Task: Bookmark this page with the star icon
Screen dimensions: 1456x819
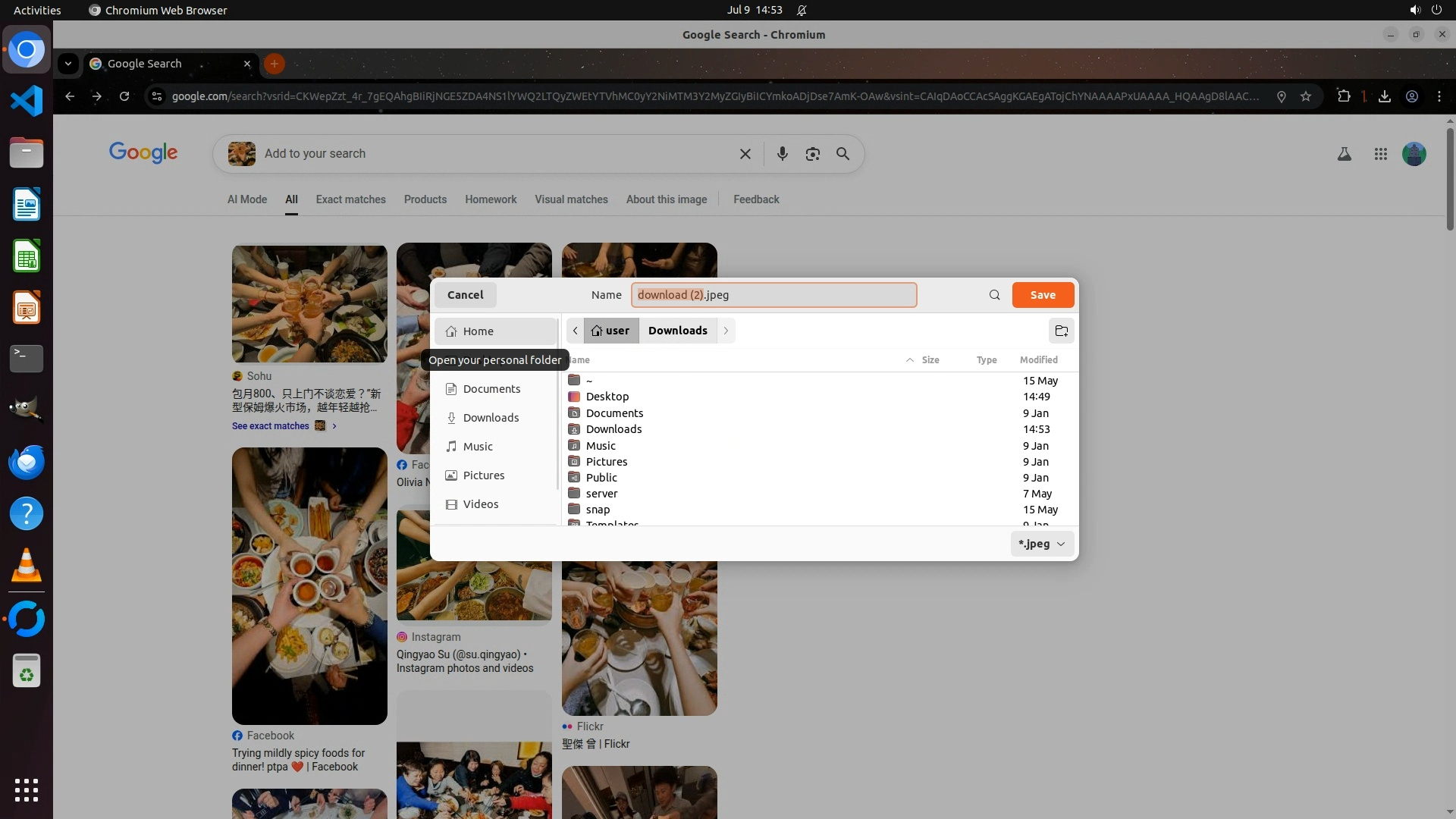Action: [1305, 96]
